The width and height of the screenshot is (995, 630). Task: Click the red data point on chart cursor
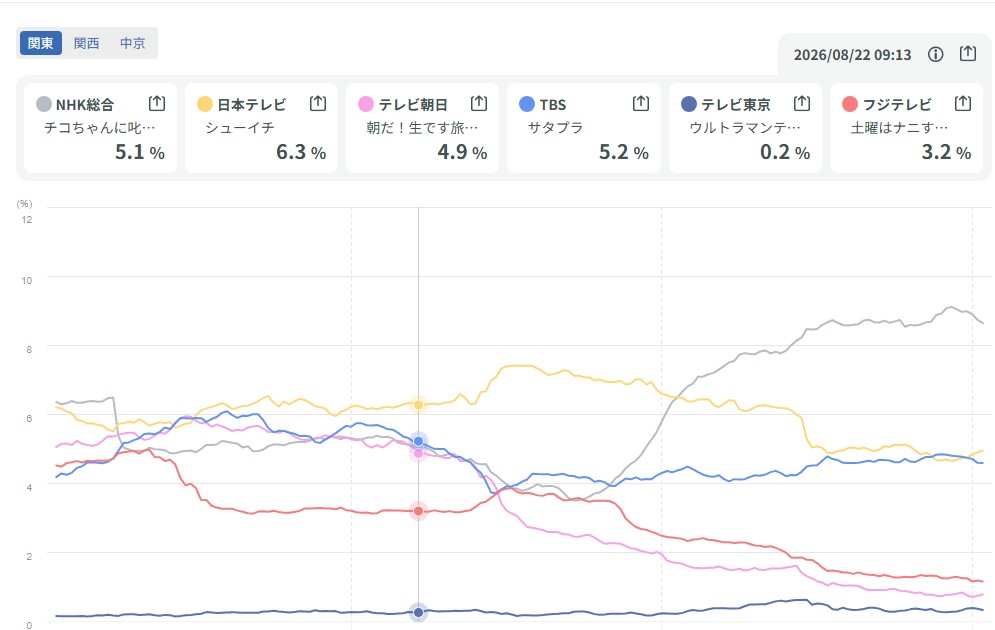pos(418,511)
